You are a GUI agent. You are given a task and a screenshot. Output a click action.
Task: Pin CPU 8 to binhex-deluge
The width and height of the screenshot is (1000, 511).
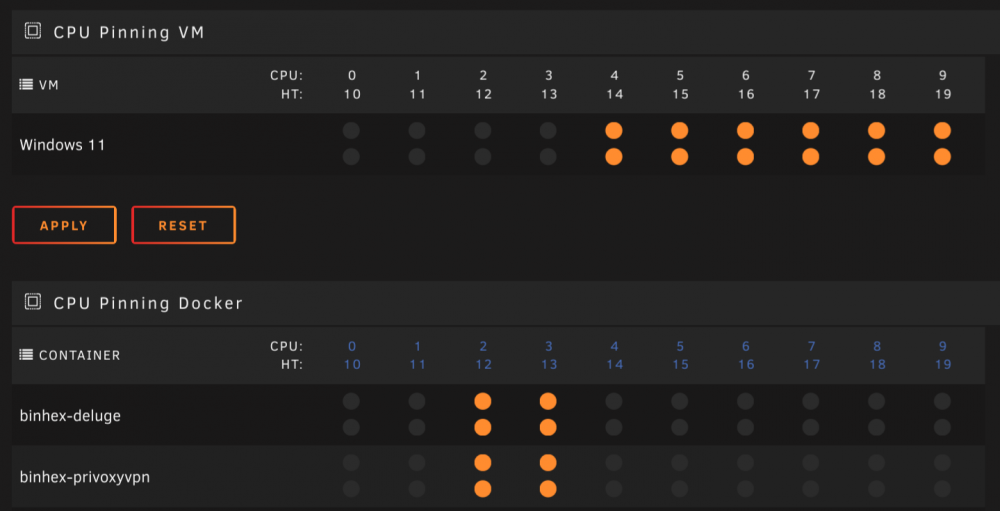click(877, 401)
